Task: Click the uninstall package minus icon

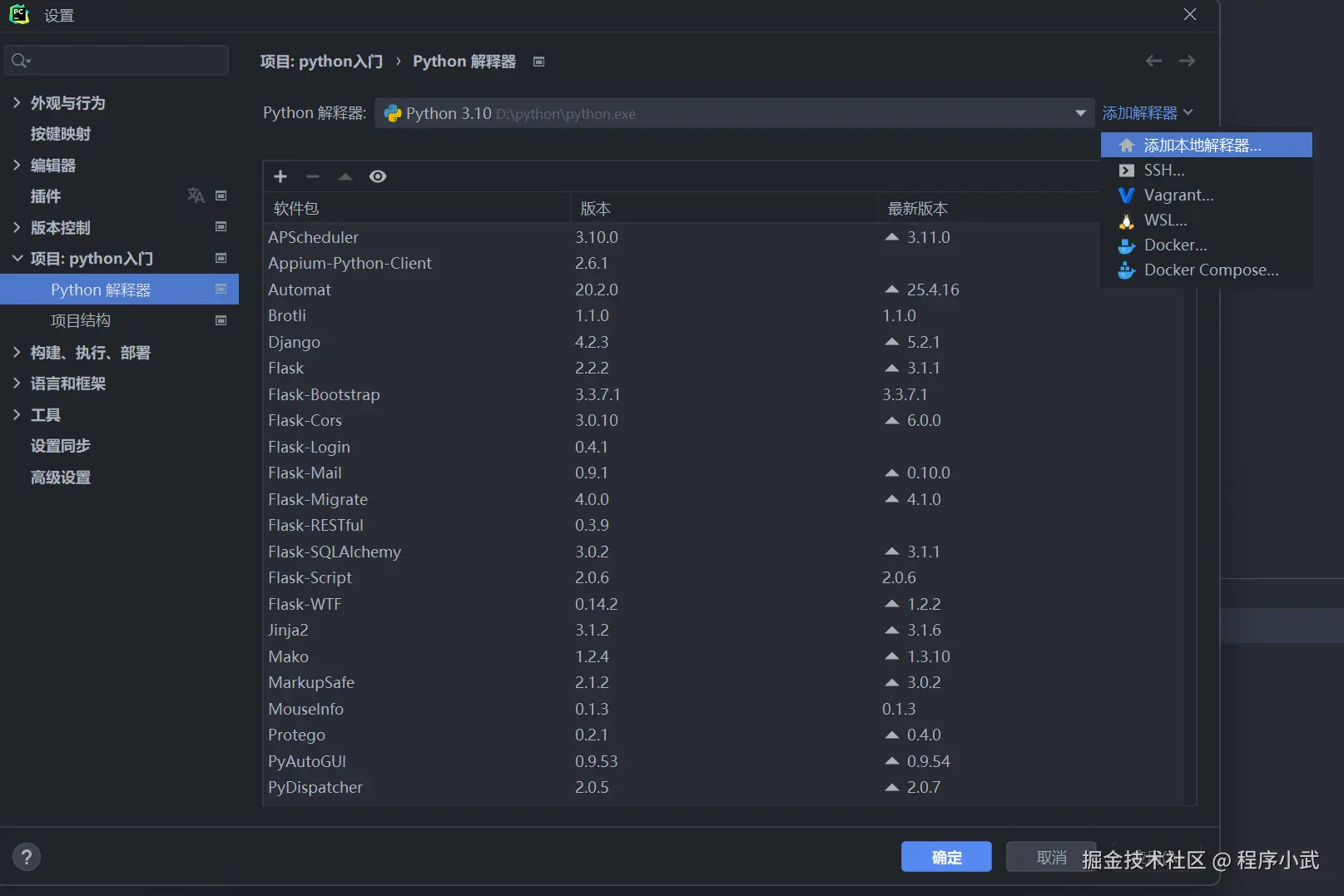Action: pyautogui.click(x=313, y=176)
